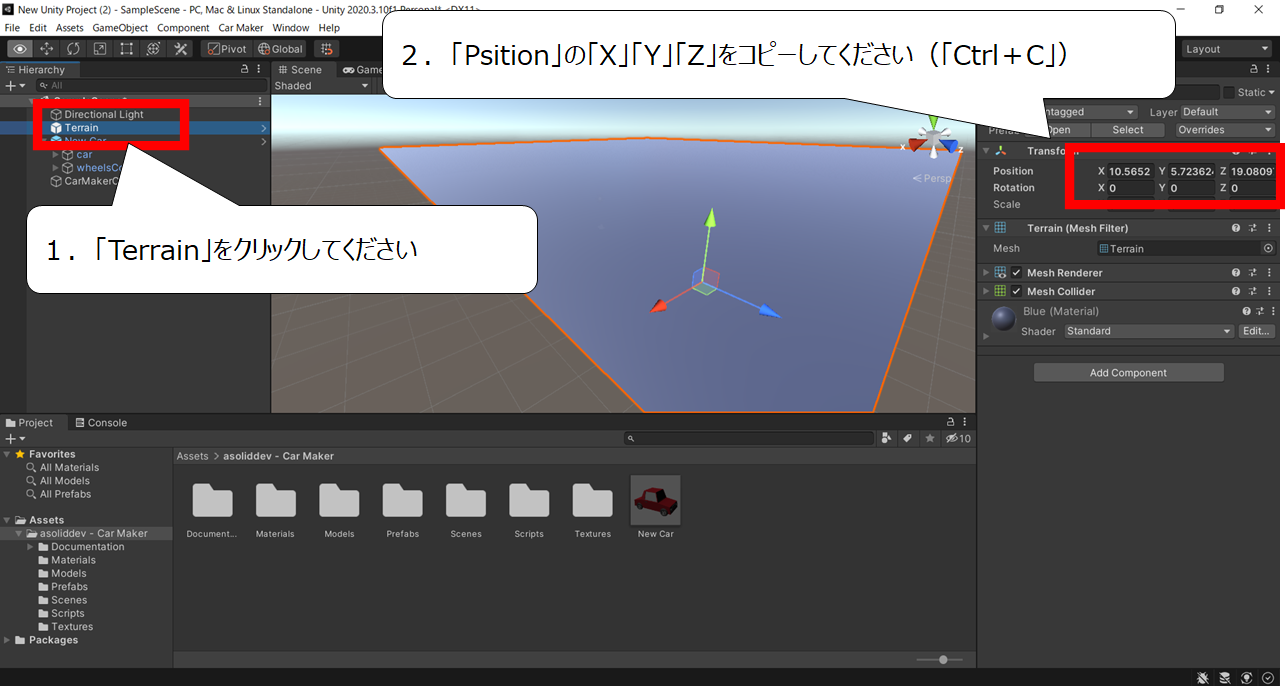Open the Component menu
This screenshot has width=1285, height=686.
[183, 28]
